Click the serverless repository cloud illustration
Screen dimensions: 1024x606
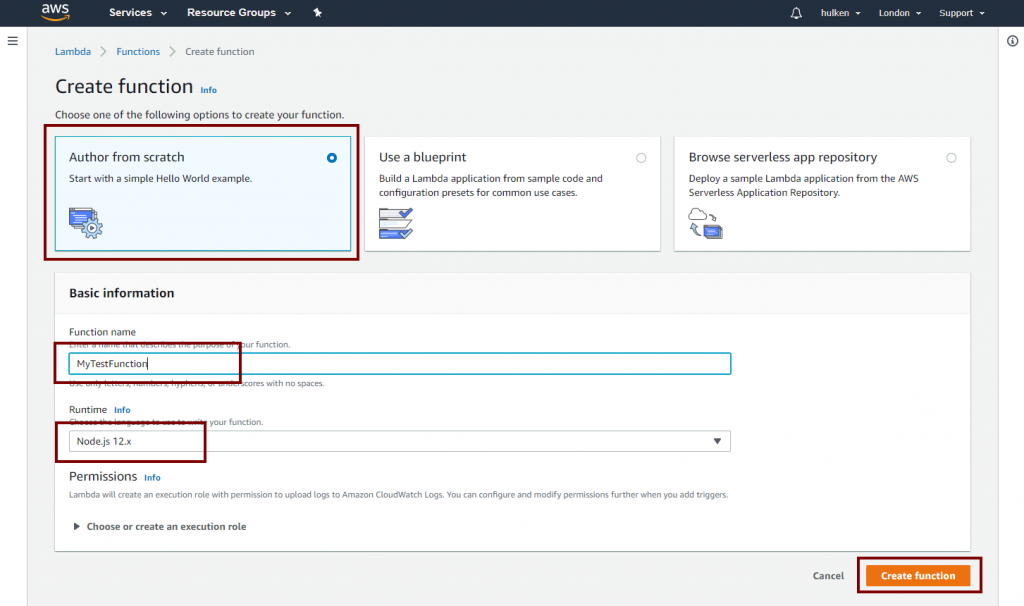705,223
